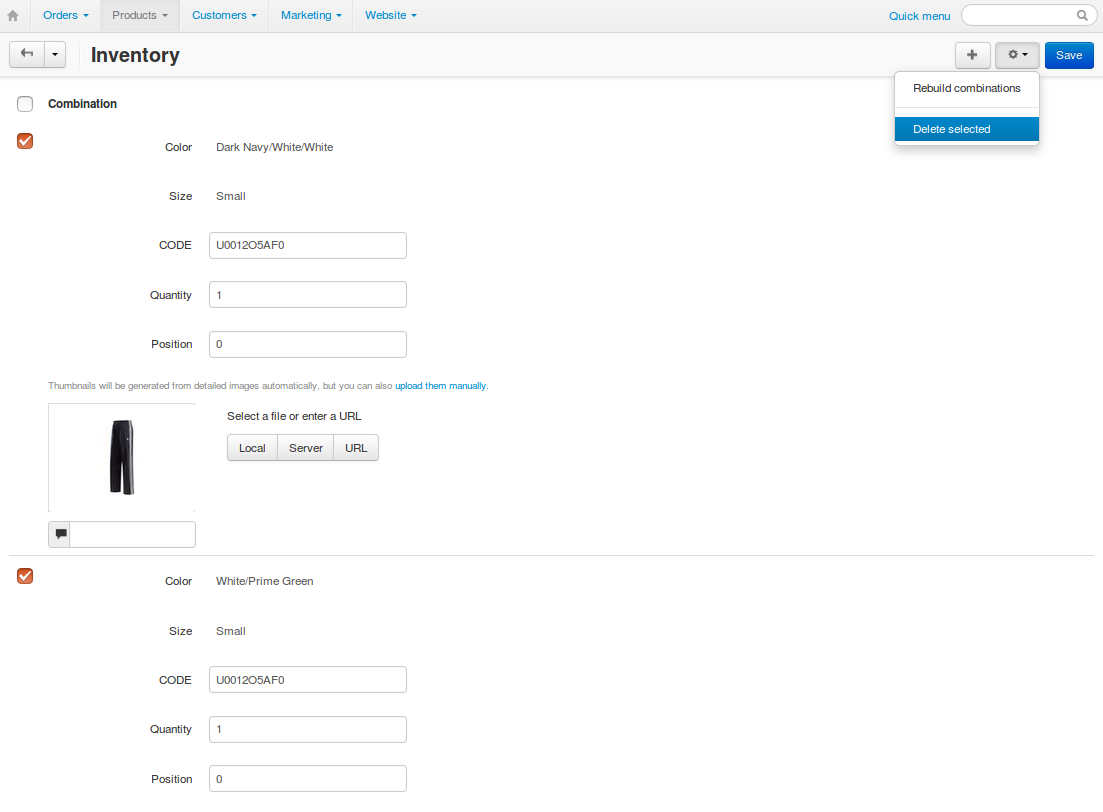The image size is (1103, 812).
Task: Click the Position field for Dark Navy/White/White
Action: [308, 344]
